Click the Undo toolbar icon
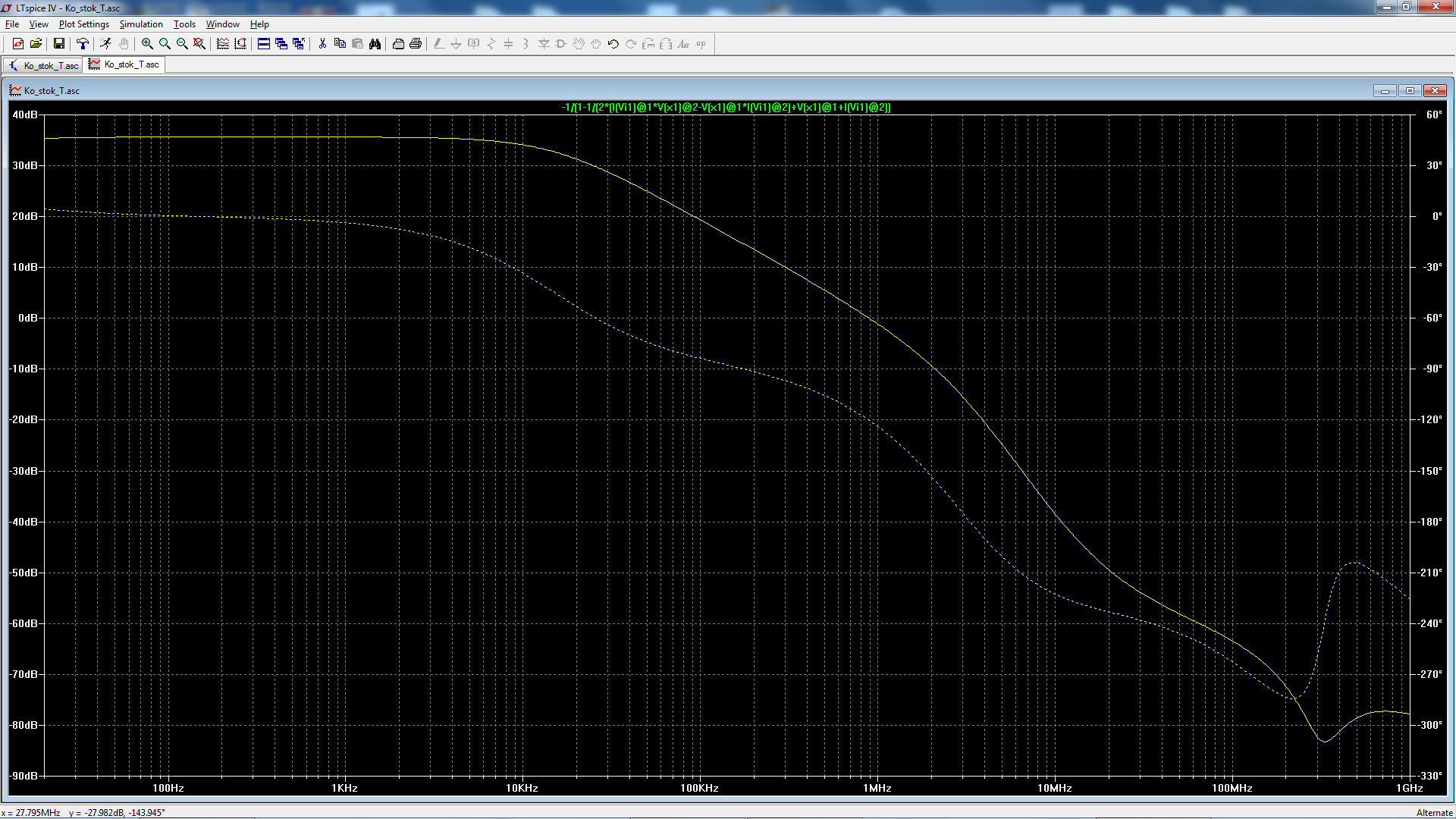This screenshot has height=819, width=1456. pos(613,44)
